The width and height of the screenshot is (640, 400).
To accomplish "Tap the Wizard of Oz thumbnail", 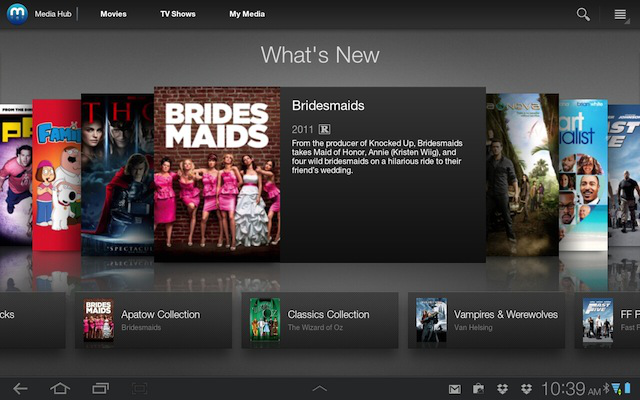I will pos(265,320).
